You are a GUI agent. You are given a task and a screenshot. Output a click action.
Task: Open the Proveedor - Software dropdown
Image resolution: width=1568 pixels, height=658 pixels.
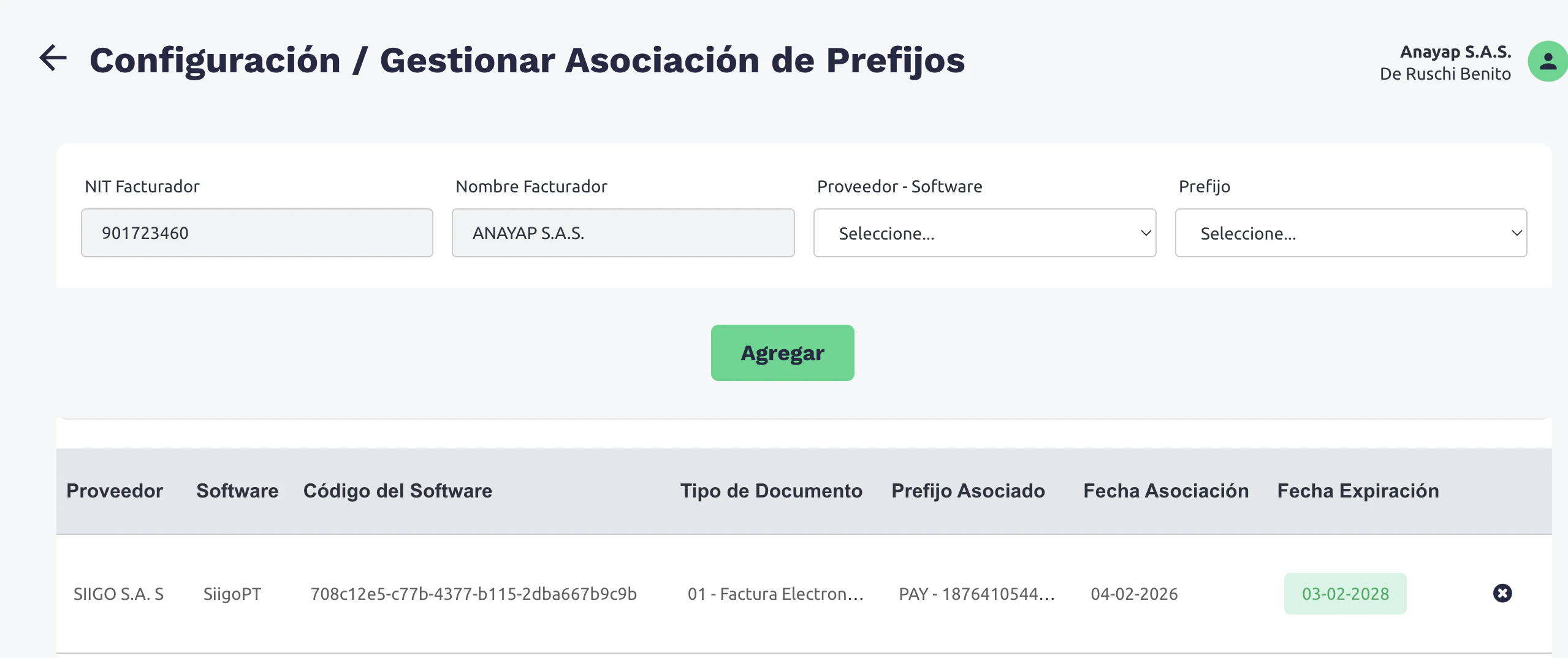(984, 233)
